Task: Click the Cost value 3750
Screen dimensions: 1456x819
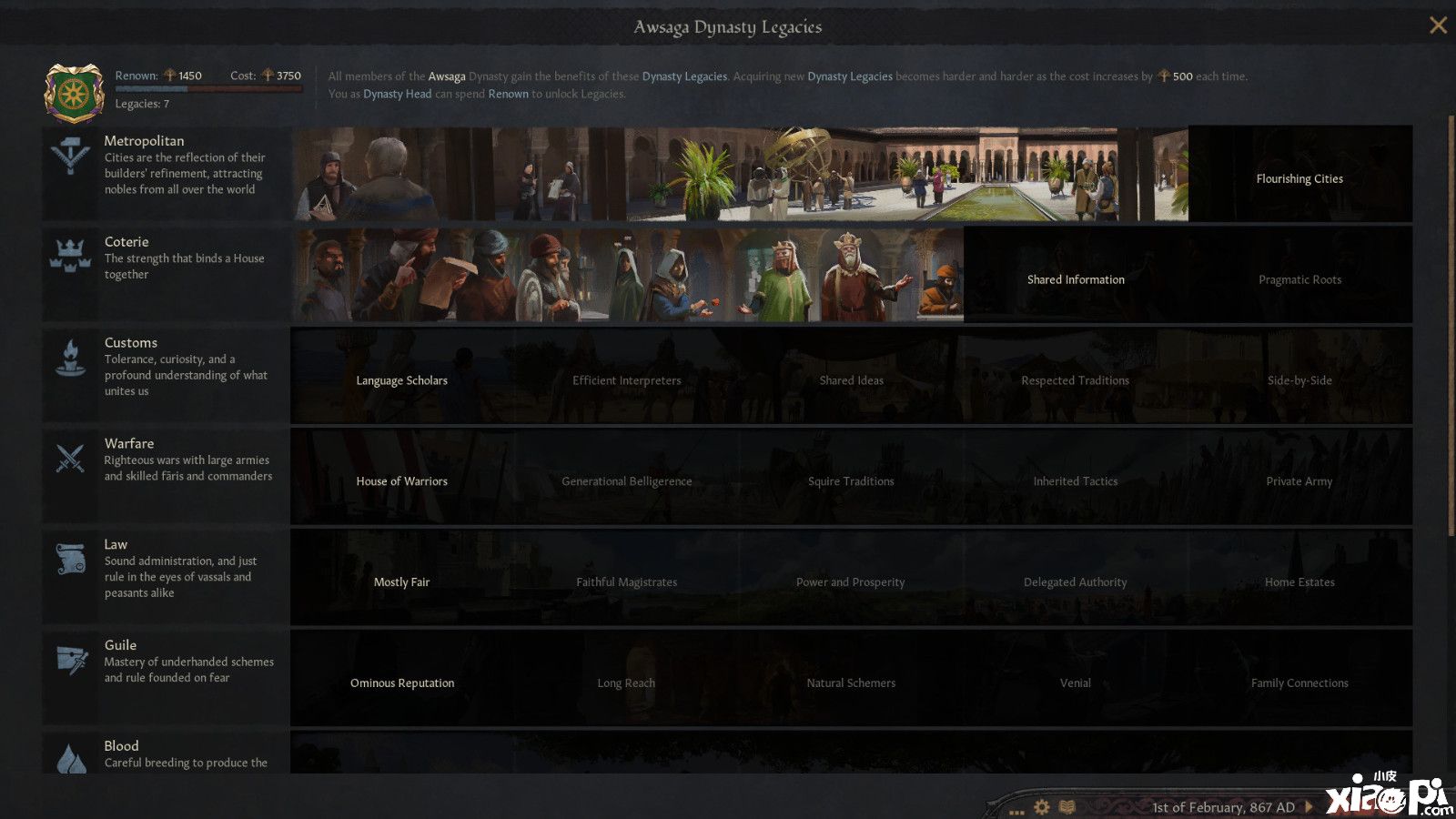Action: [x=288, y=76]
